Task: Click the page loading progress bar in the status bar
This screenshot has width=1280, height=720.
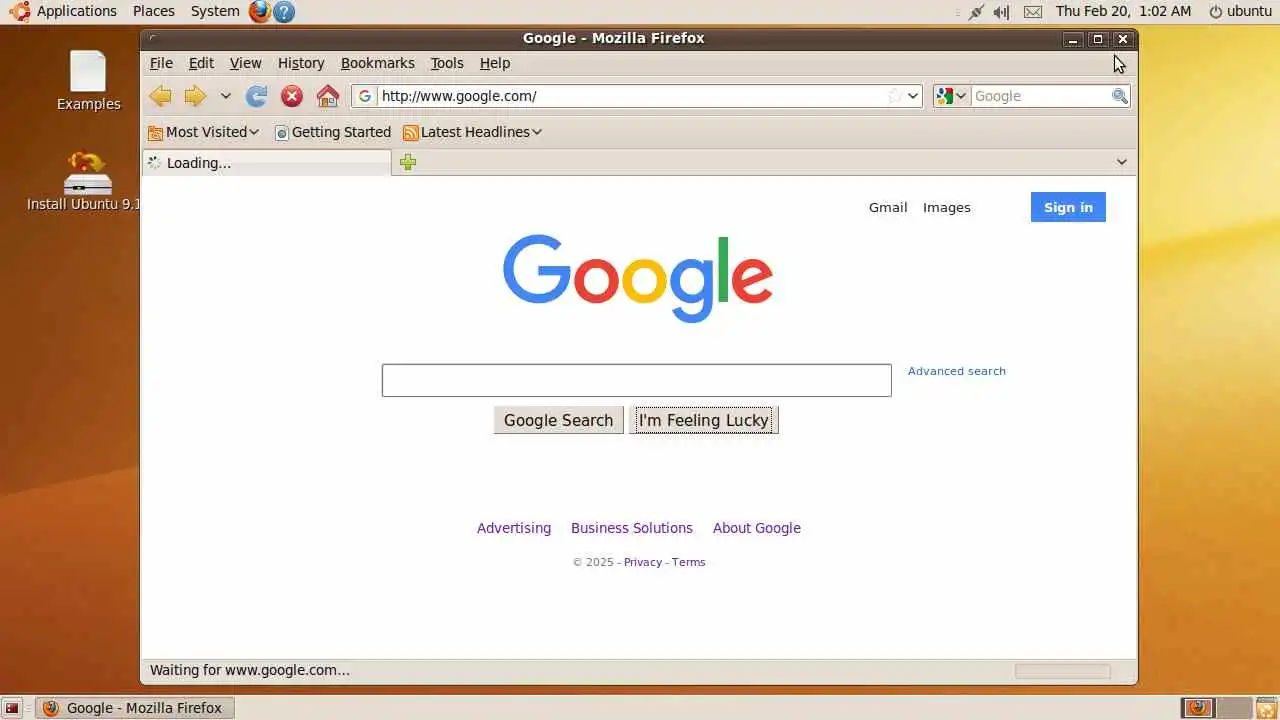Action: tap(1063, 671)
